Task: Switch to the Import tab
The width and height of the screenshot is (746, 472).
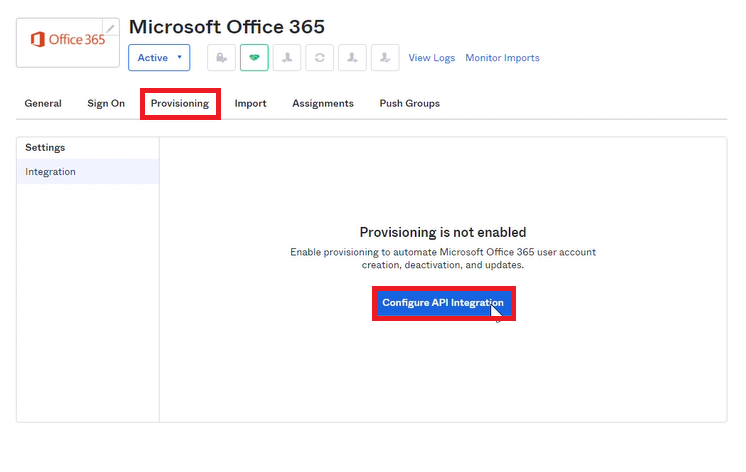Action: 250,103
